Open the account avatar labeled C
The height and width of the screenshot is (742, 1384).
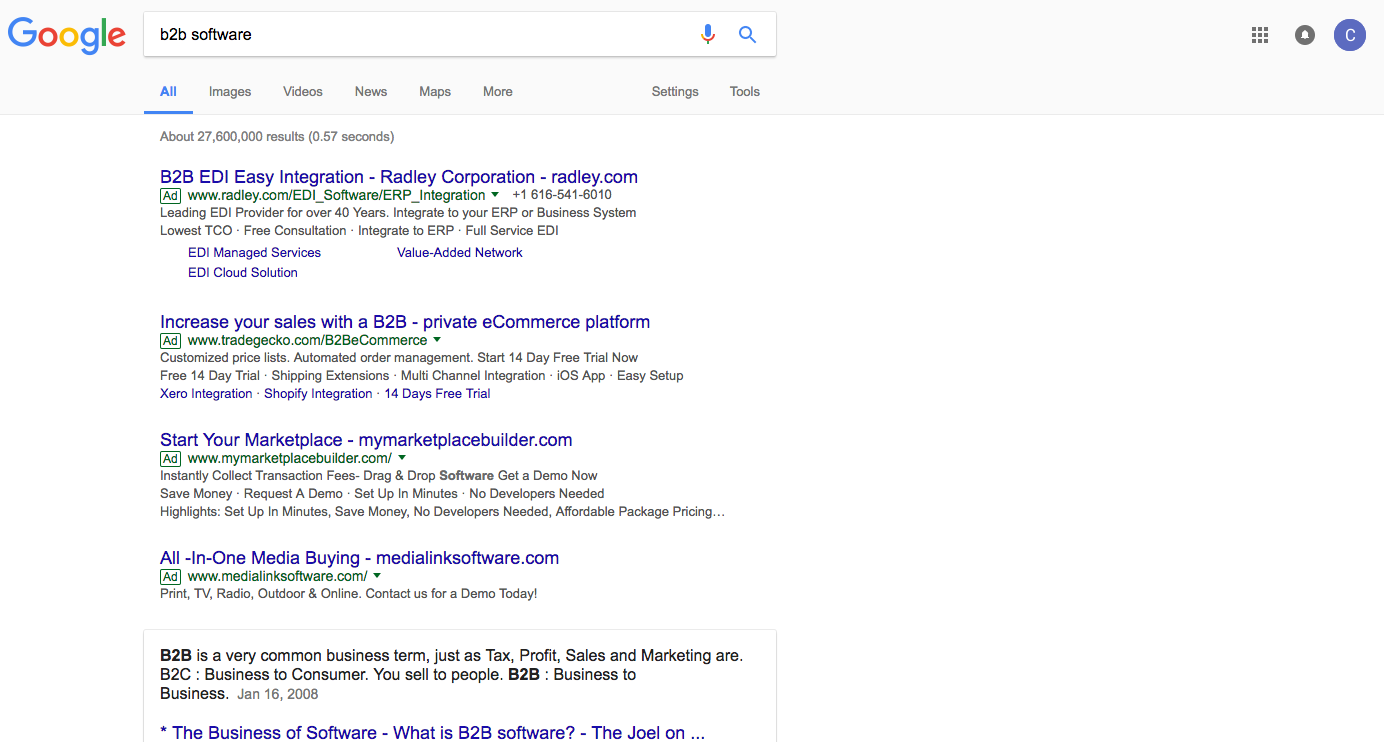click(x=1350, y=35)
